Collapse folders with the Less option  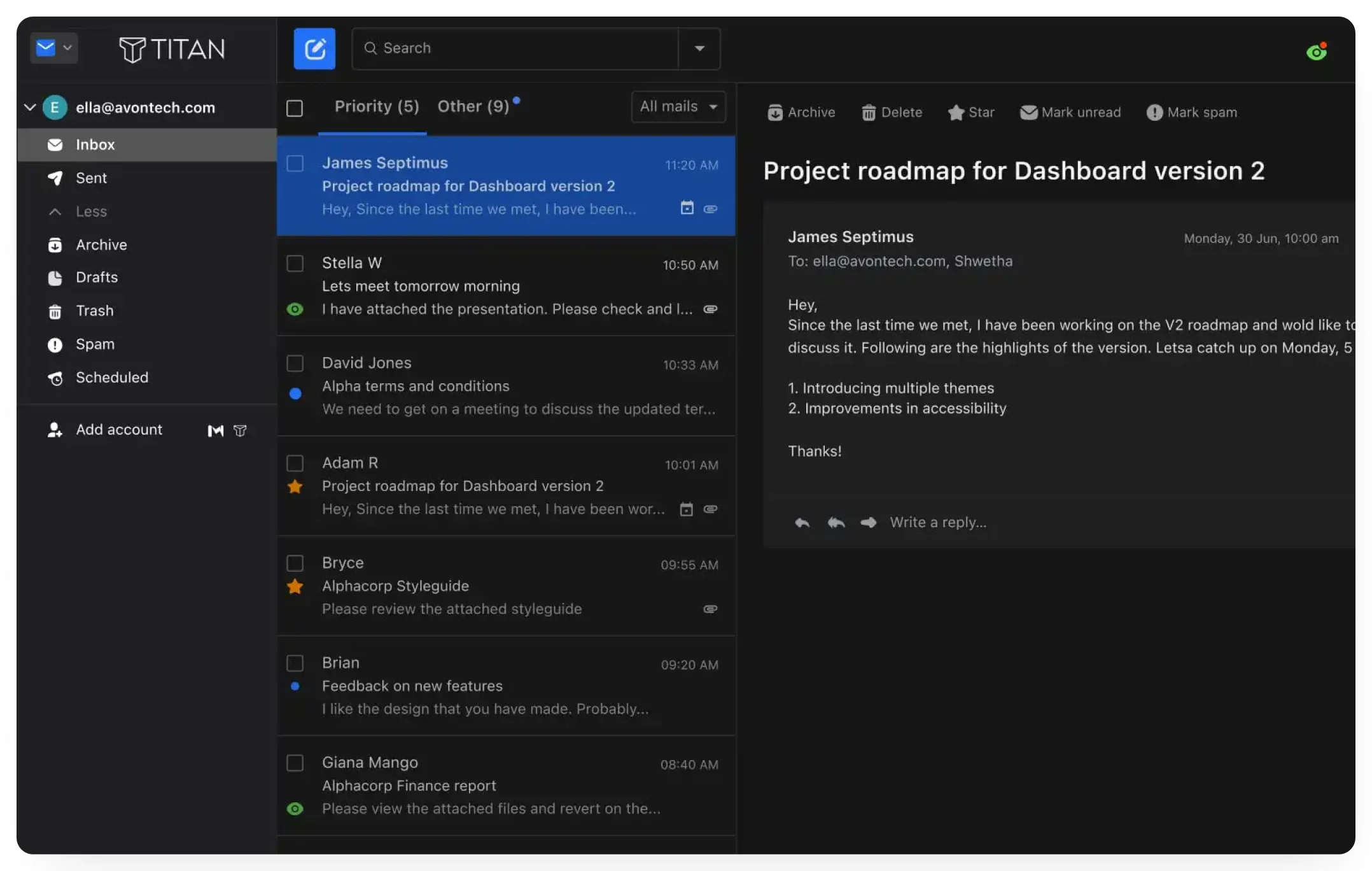(91, 211)
